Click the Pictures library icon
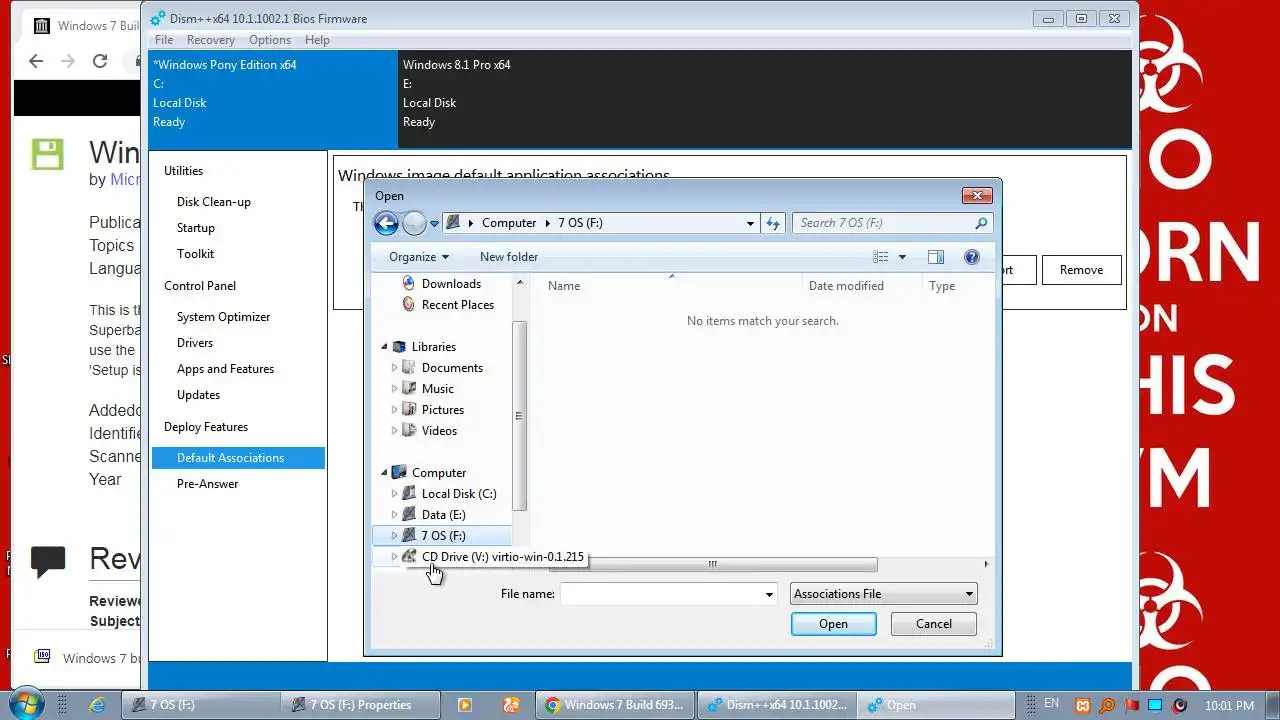 [408, 410]
